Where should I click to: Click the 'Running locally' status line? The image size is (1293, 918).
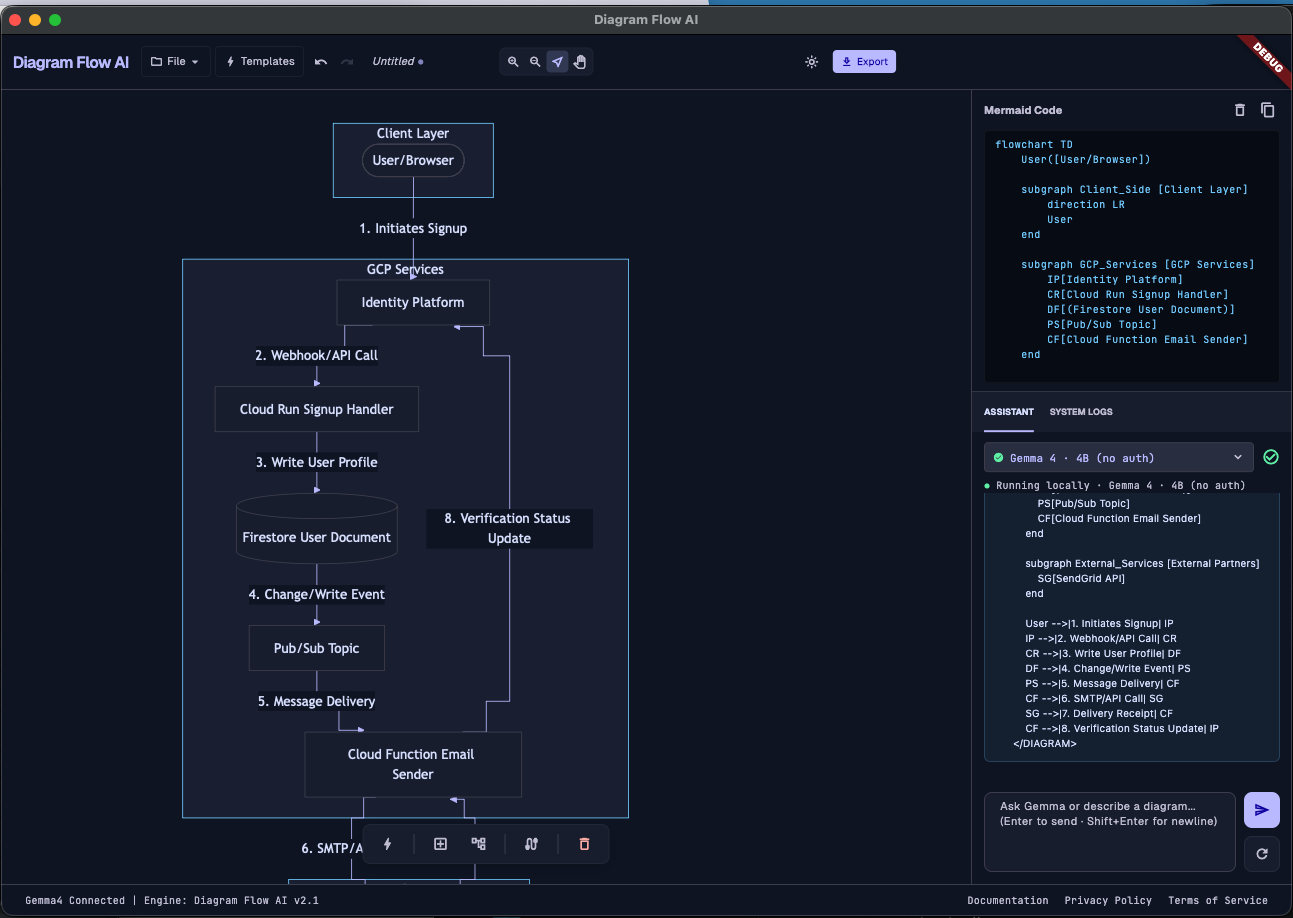1115,485
